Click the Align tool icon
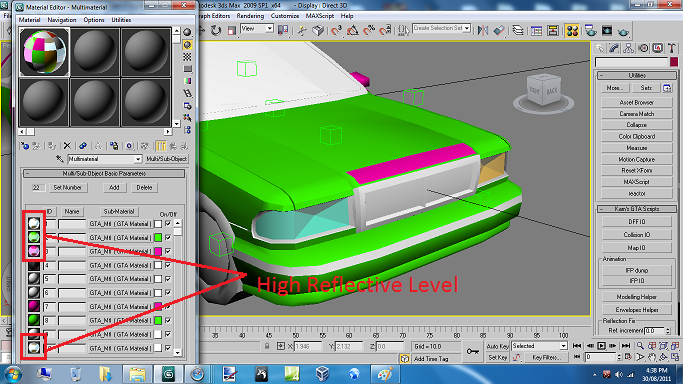The image size is (683, 384). coord(499,30)
